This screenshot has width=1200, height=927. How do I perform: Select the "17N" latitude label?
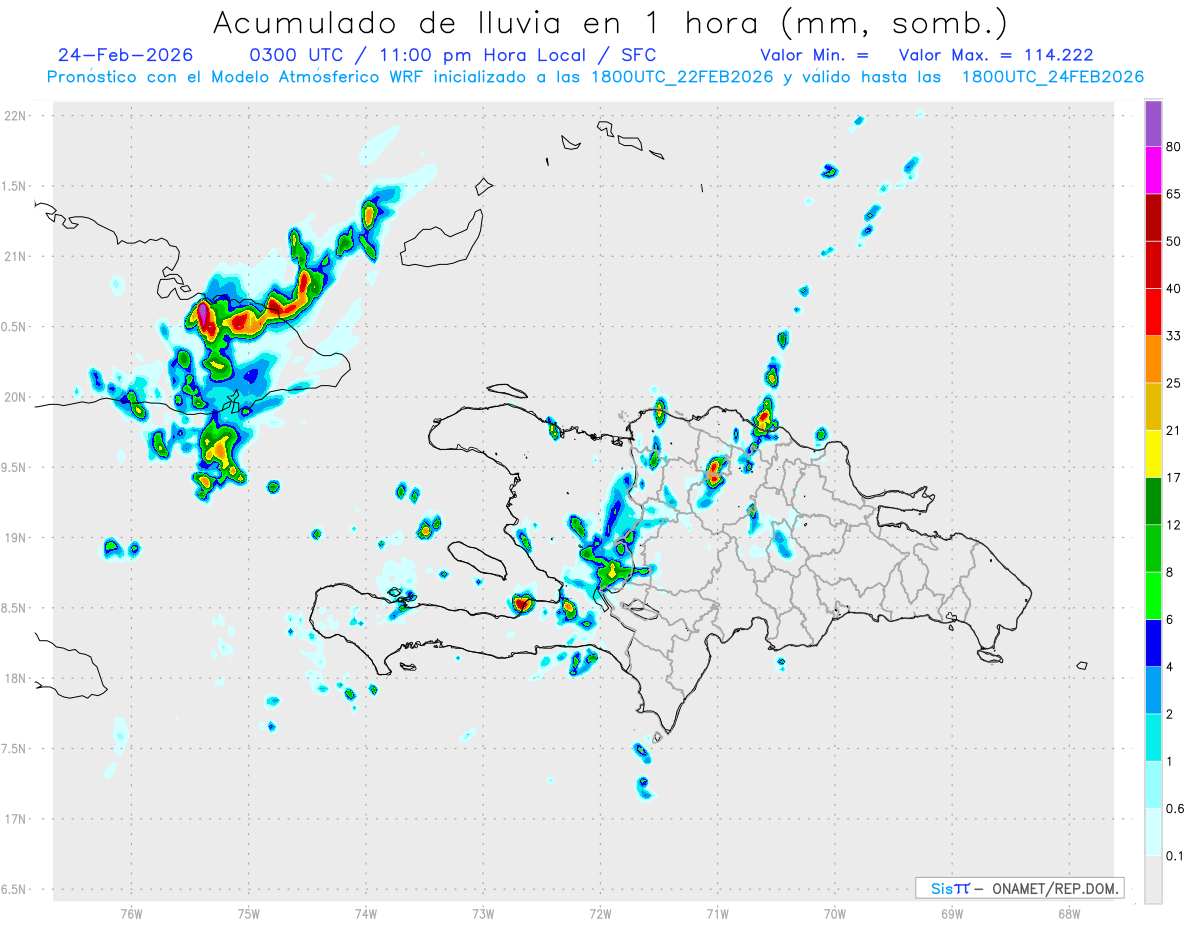click(16, 819)
